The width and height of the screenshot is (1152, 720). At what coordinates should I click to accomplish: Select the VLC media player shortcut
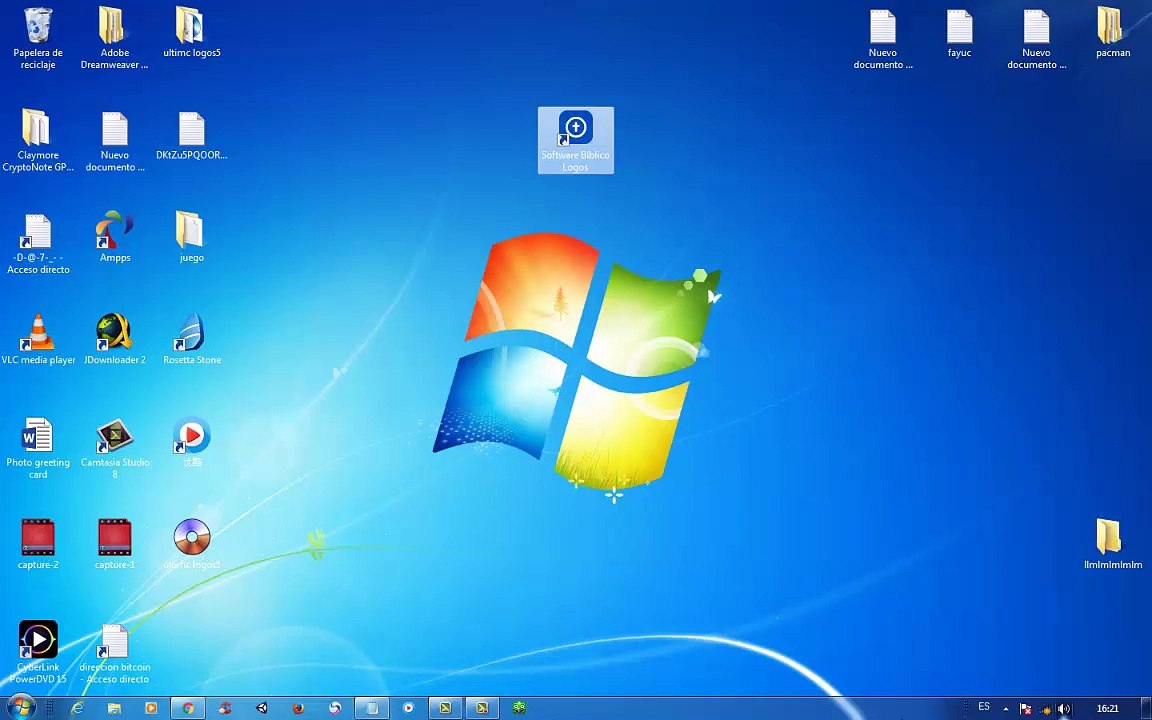point(38,339)
